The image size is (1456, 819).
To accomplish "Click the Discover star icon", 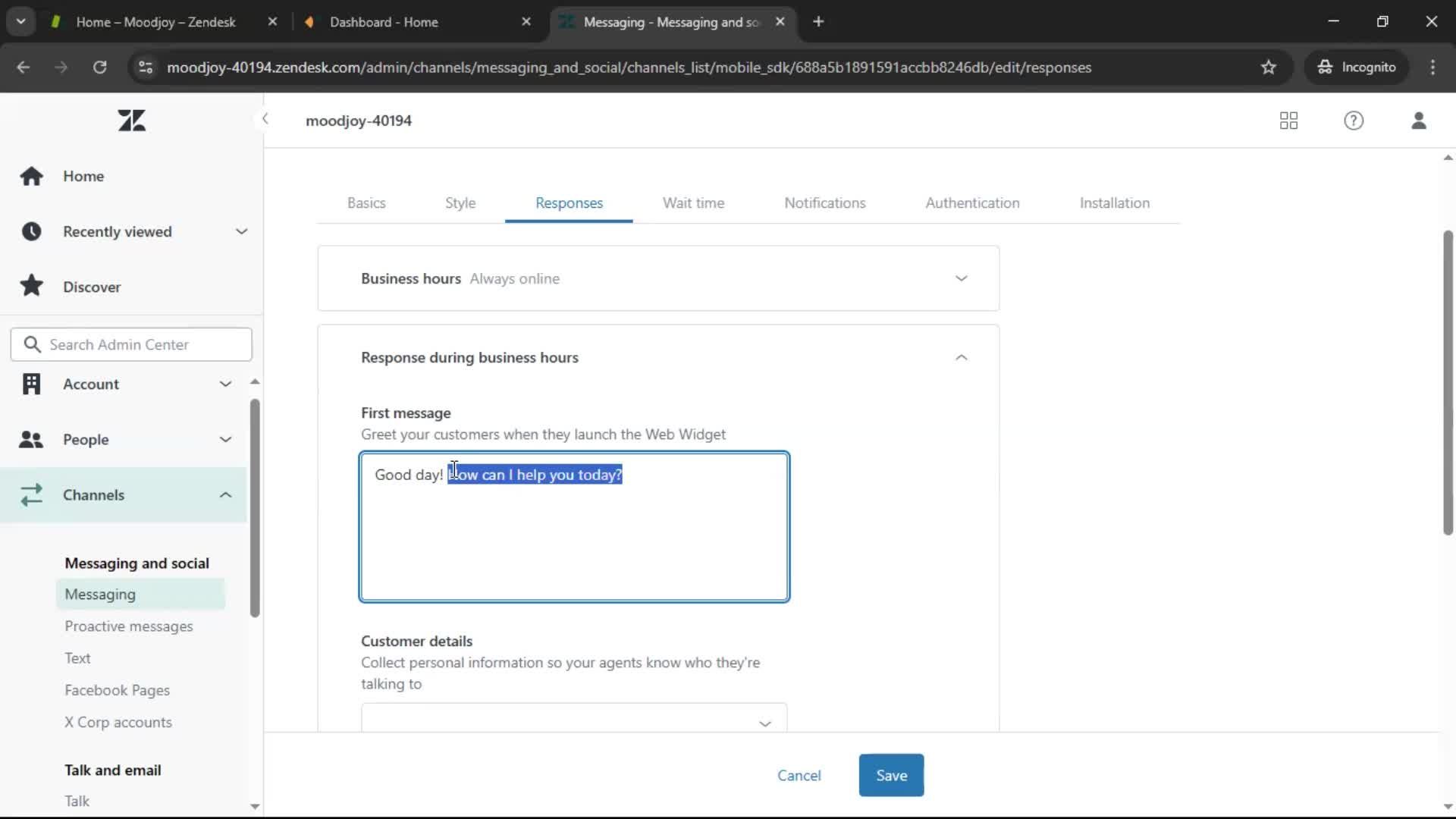I will click(31, 286).
